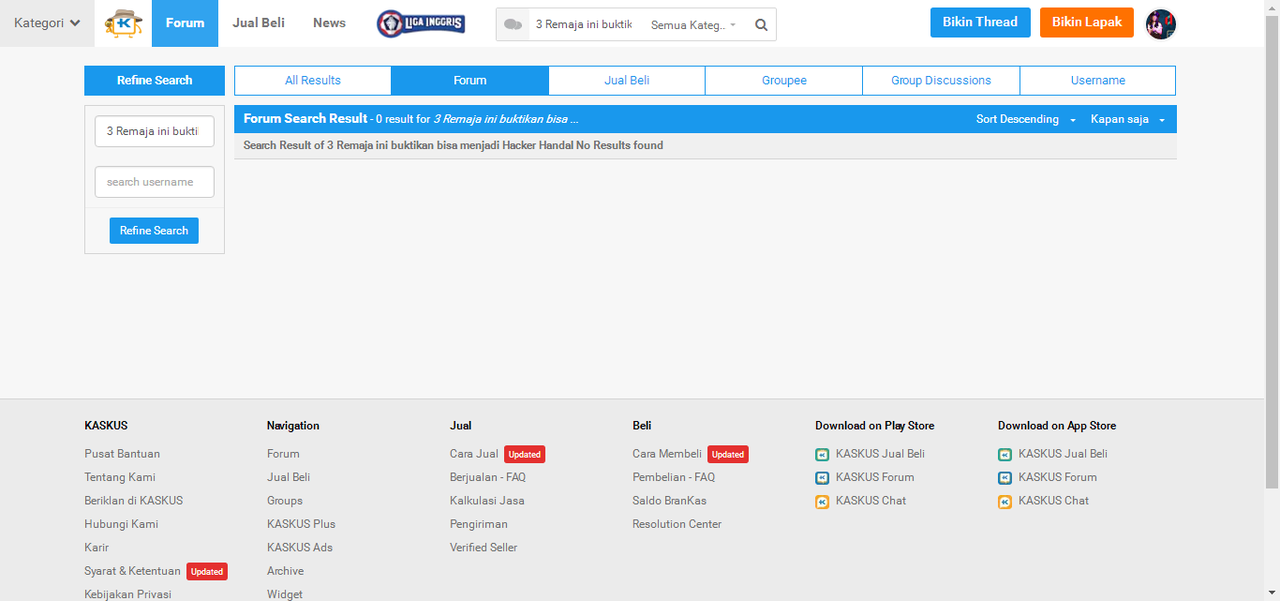Screen dimensions: 1280x601
Task: Open Kalkulasi Jasa footer link
Action: [x=487, y=501]
